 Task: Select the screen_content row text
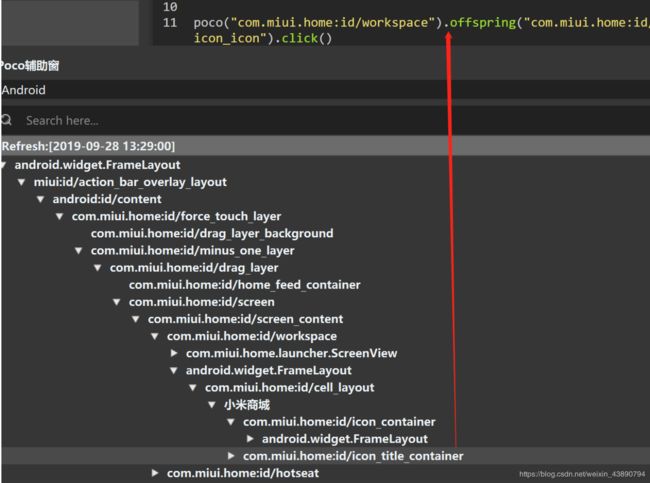click(245, 319)
